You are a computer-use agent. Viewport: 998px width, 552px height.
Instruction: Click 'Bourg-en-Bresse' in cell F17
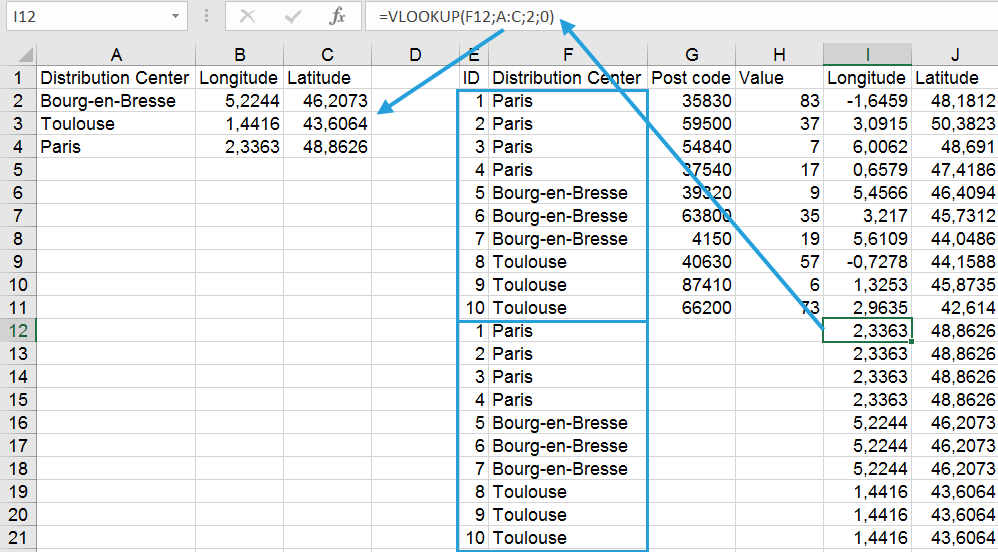(568, 446)
